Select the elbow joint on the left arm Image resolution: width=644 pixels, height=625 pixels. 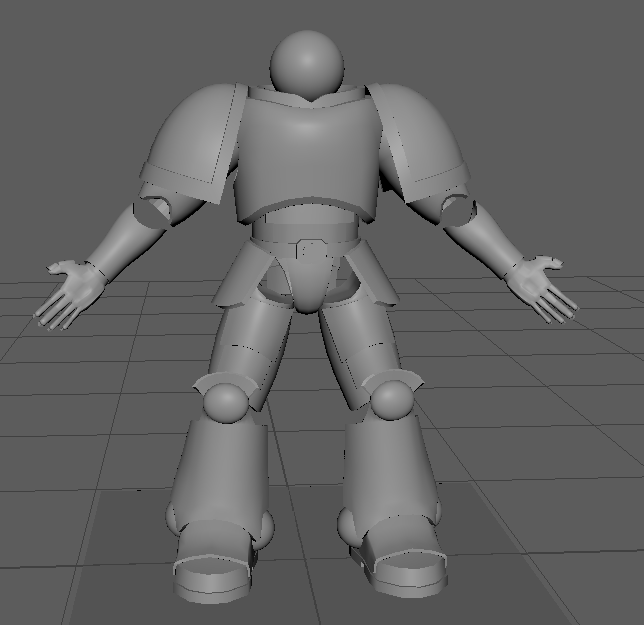152,211
